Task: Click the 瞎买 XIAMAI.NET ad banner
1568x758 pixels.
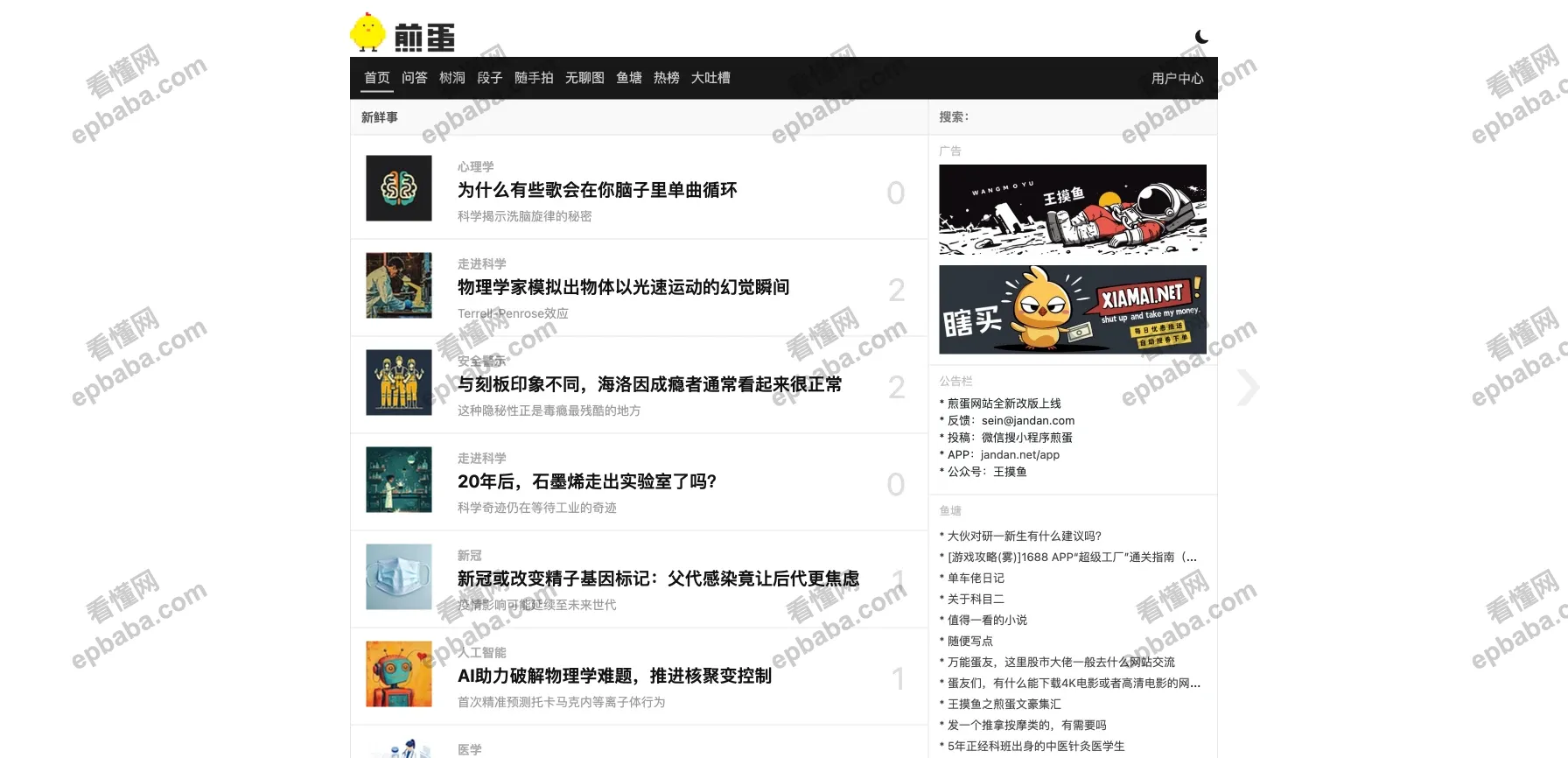Action: [x=1073, y=310]
